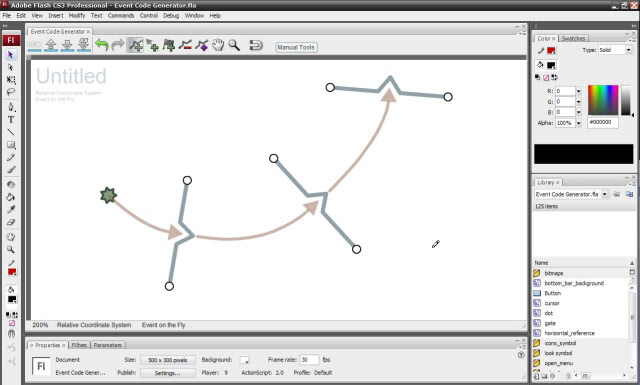Select the Lasso tool
The image size is (640, 385).
point(11,92)
